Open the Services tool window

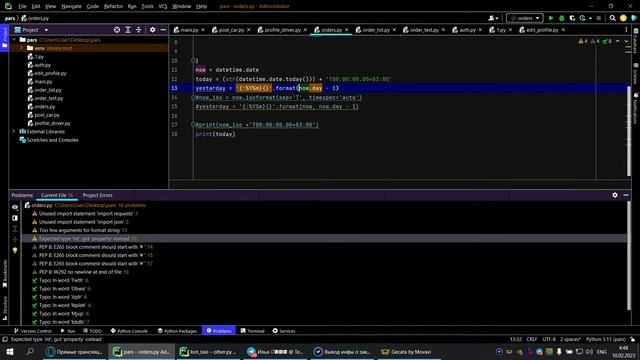coord(284,331)
